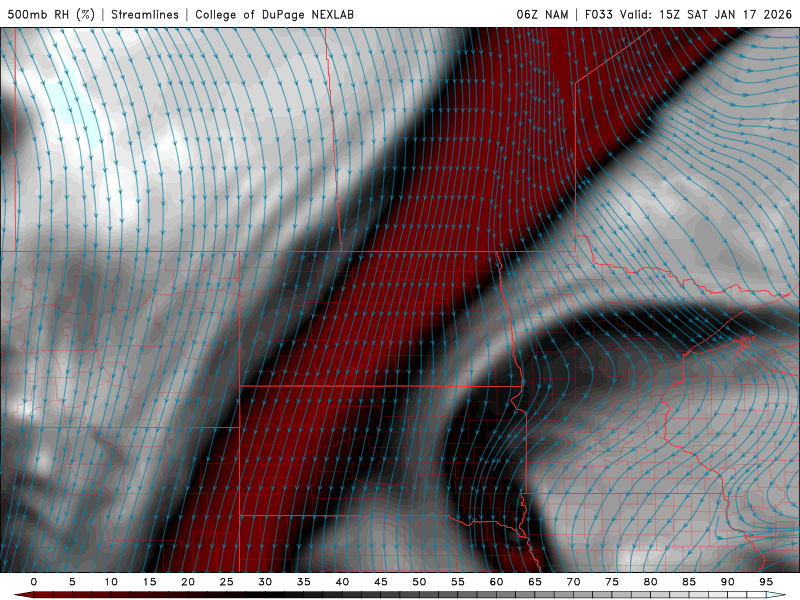Click the "Streamlines" header label
Screen dimensions: 800x600
click(x=145, y=14)
